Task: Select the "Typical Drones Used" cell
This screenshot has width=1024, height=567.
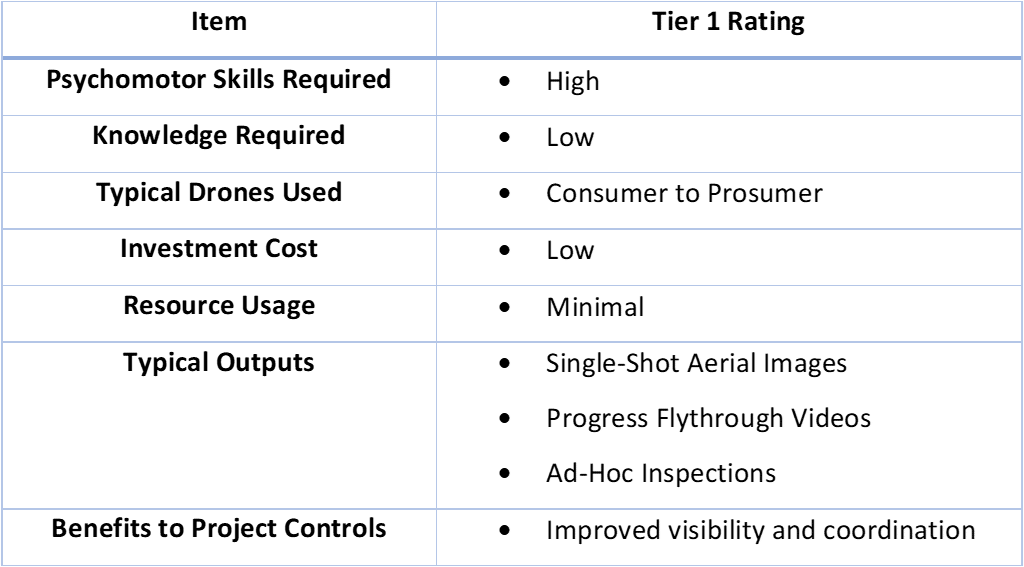Action: (218, 192)
